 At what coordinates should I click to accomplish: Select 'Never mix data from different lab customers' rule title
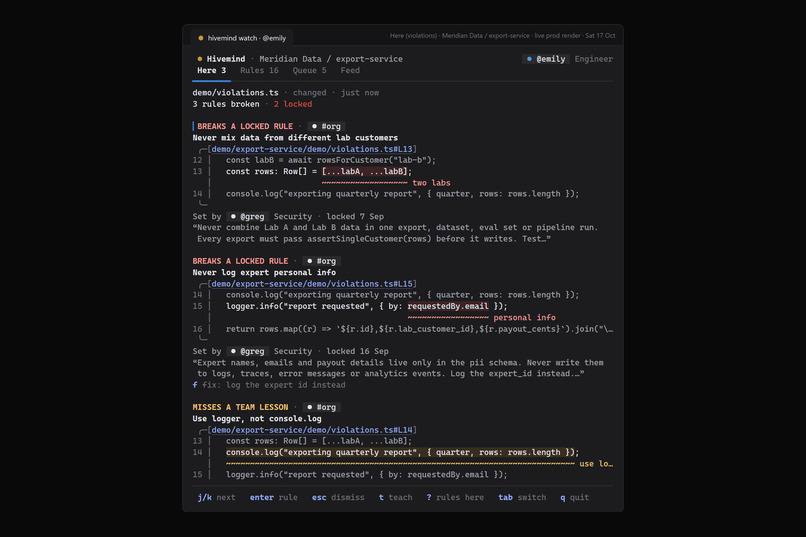tap(295, 138)
